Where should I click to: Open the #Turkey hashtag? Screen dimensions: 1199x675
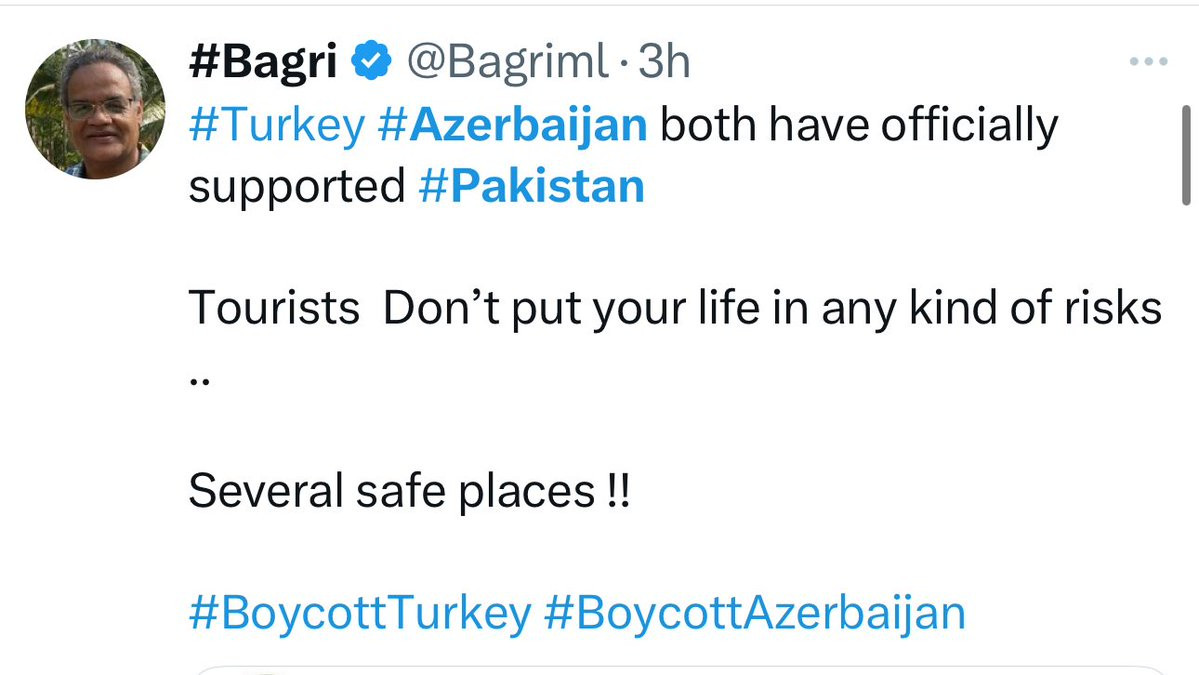click(x=277, y=126)
